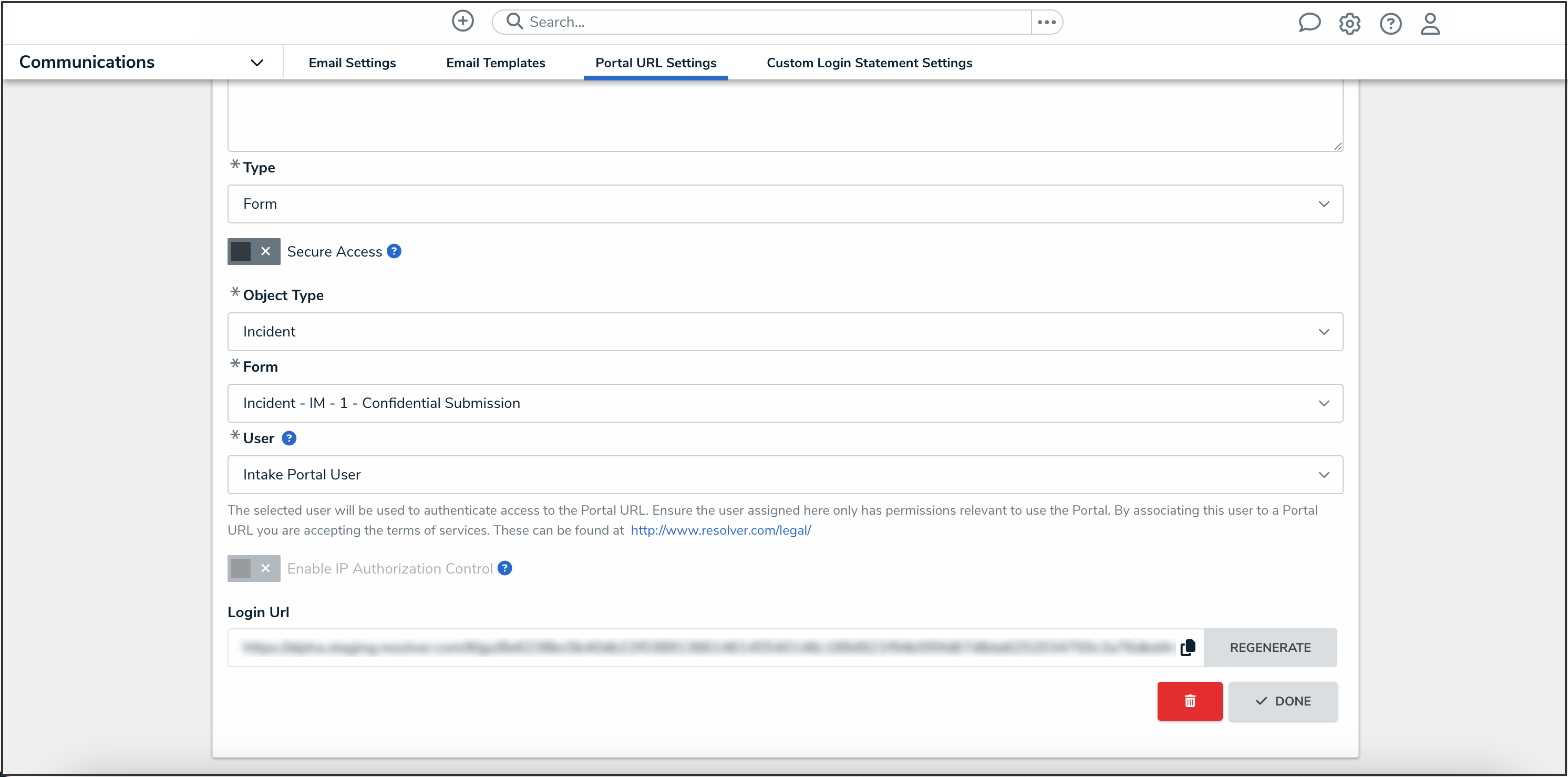This screenshot has width=1568, height=777.
Task: Expand the Communications section chevron
Action: [257, 63]
